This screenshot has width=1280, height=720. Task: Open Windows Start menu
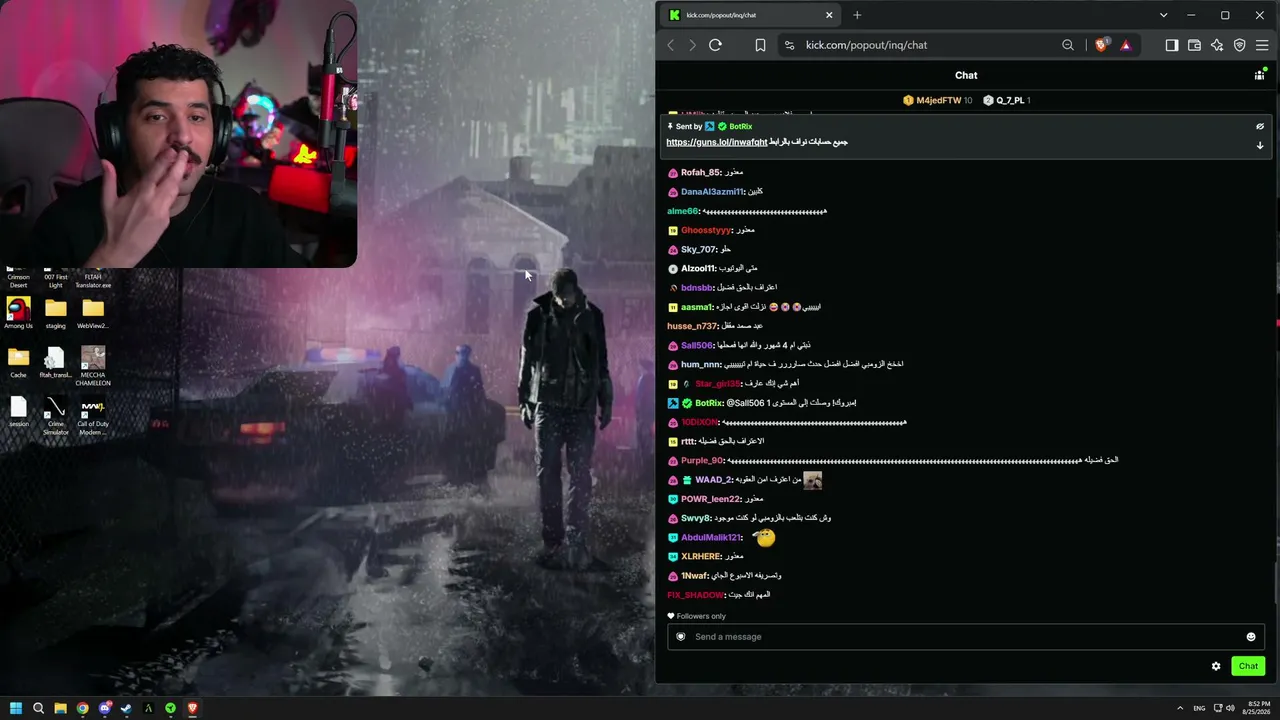(15, 708)
